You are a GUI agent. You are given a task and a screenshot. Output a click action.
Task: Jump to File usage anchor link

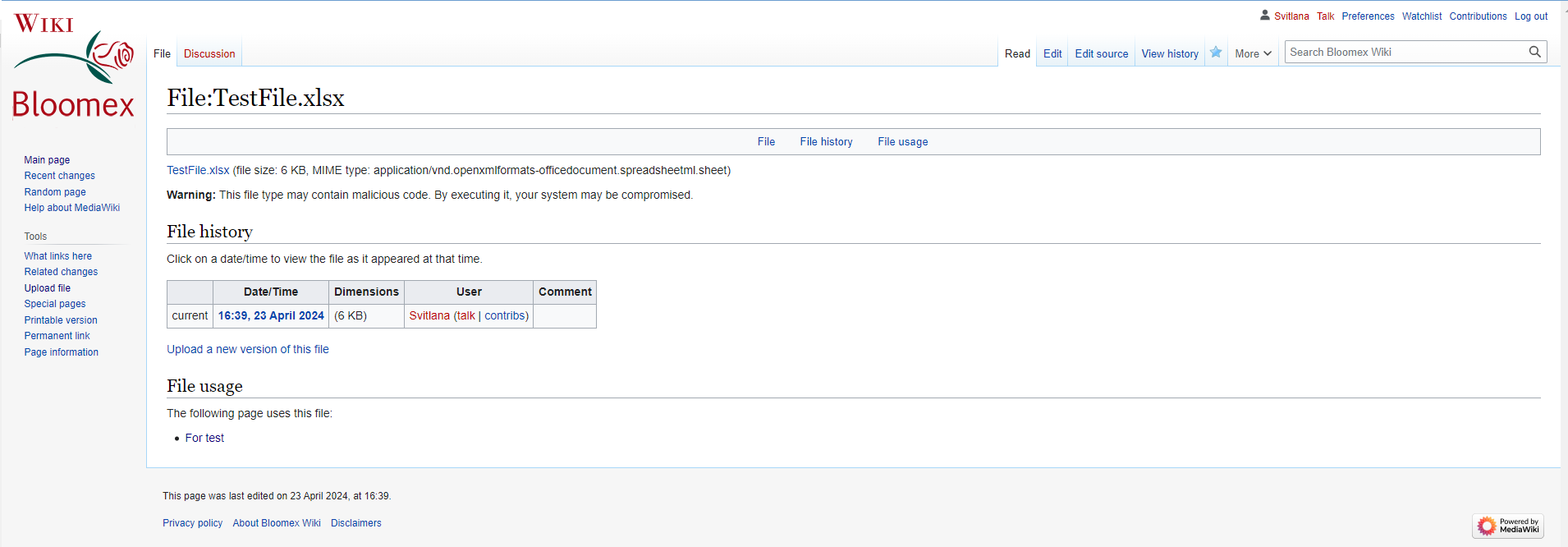point(902,142)
